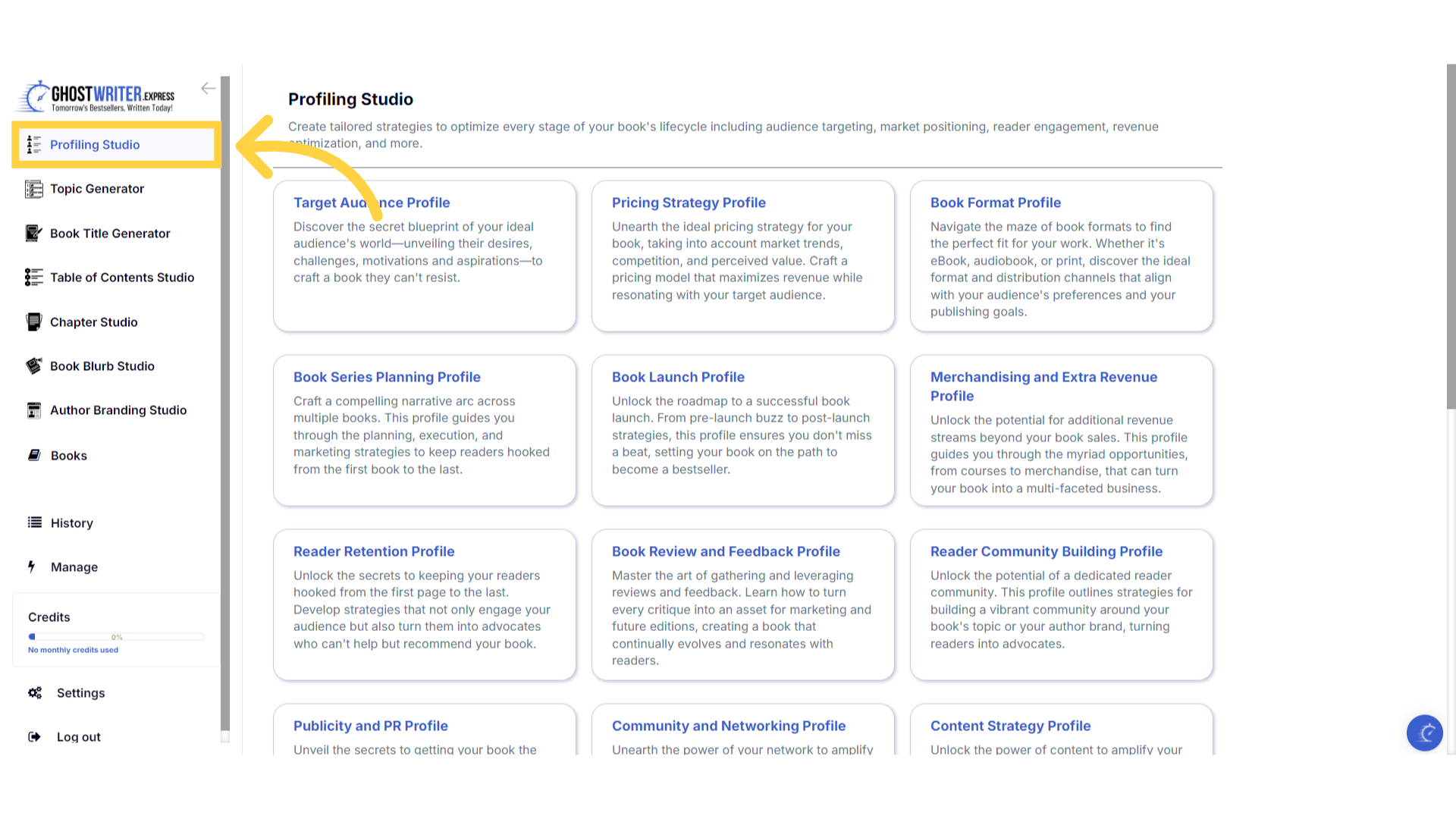Click the Settings gear icon
Viewport: 1456px width, 819px height.
[35, 693]
